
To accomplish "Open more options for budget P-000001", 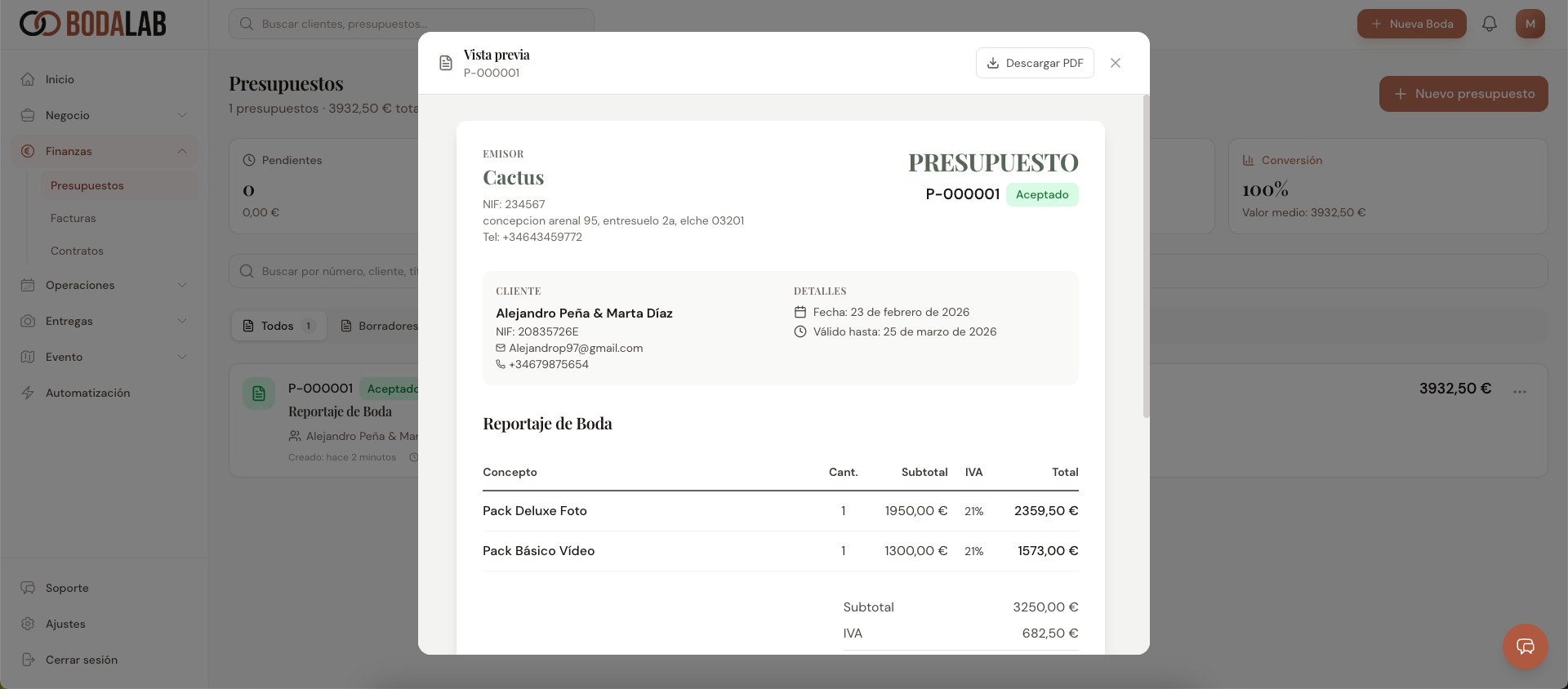I will (x=1519, y=392).
